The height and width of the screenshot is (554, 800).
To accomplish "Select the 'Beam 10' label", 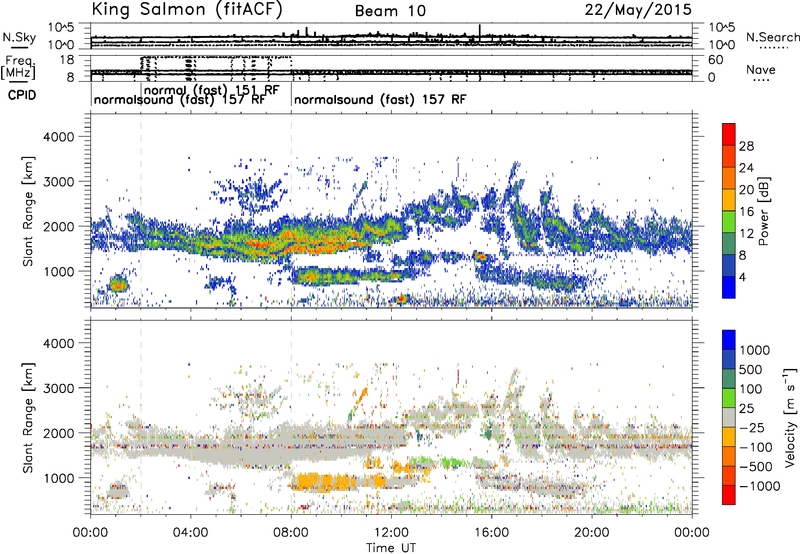I will click(390, 11).
